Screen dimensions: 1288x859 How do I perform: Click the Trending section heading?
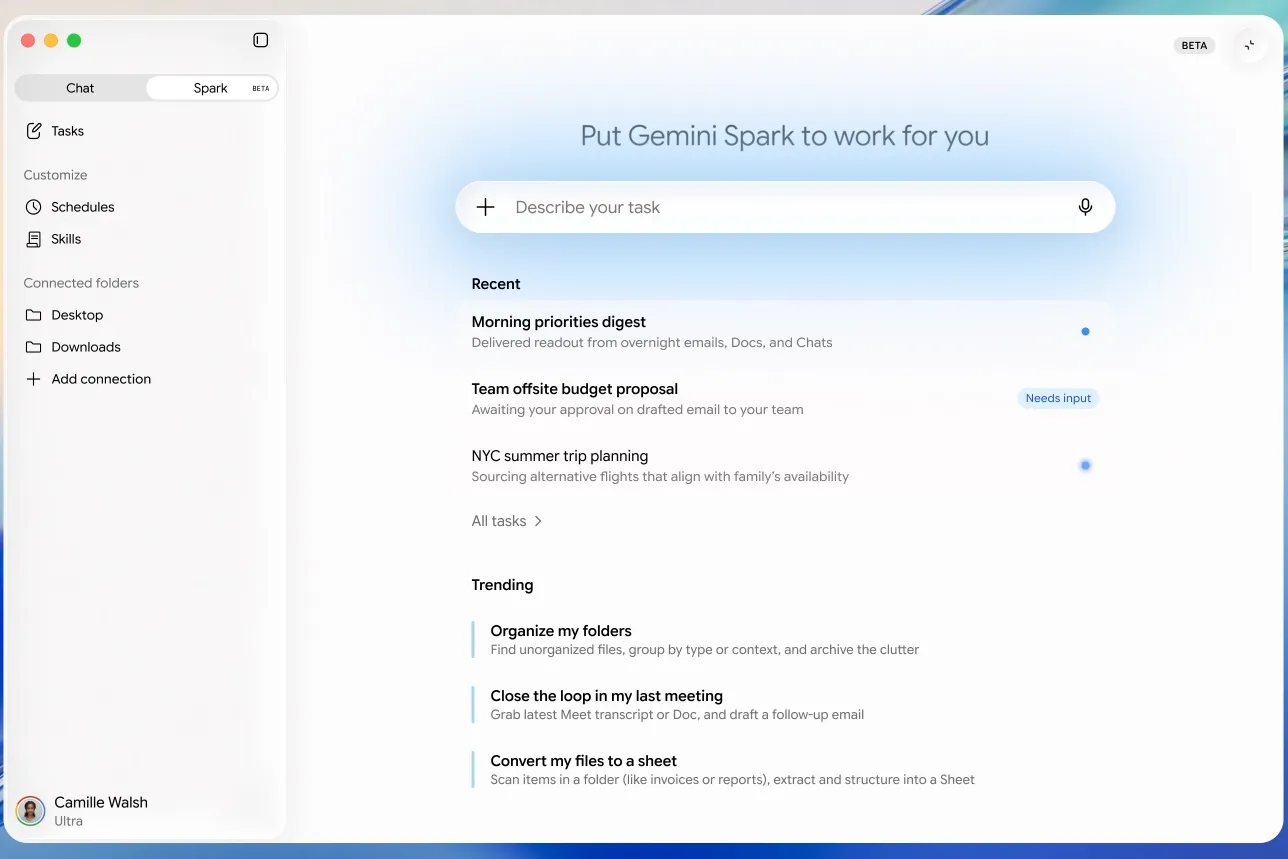(502, 585)
